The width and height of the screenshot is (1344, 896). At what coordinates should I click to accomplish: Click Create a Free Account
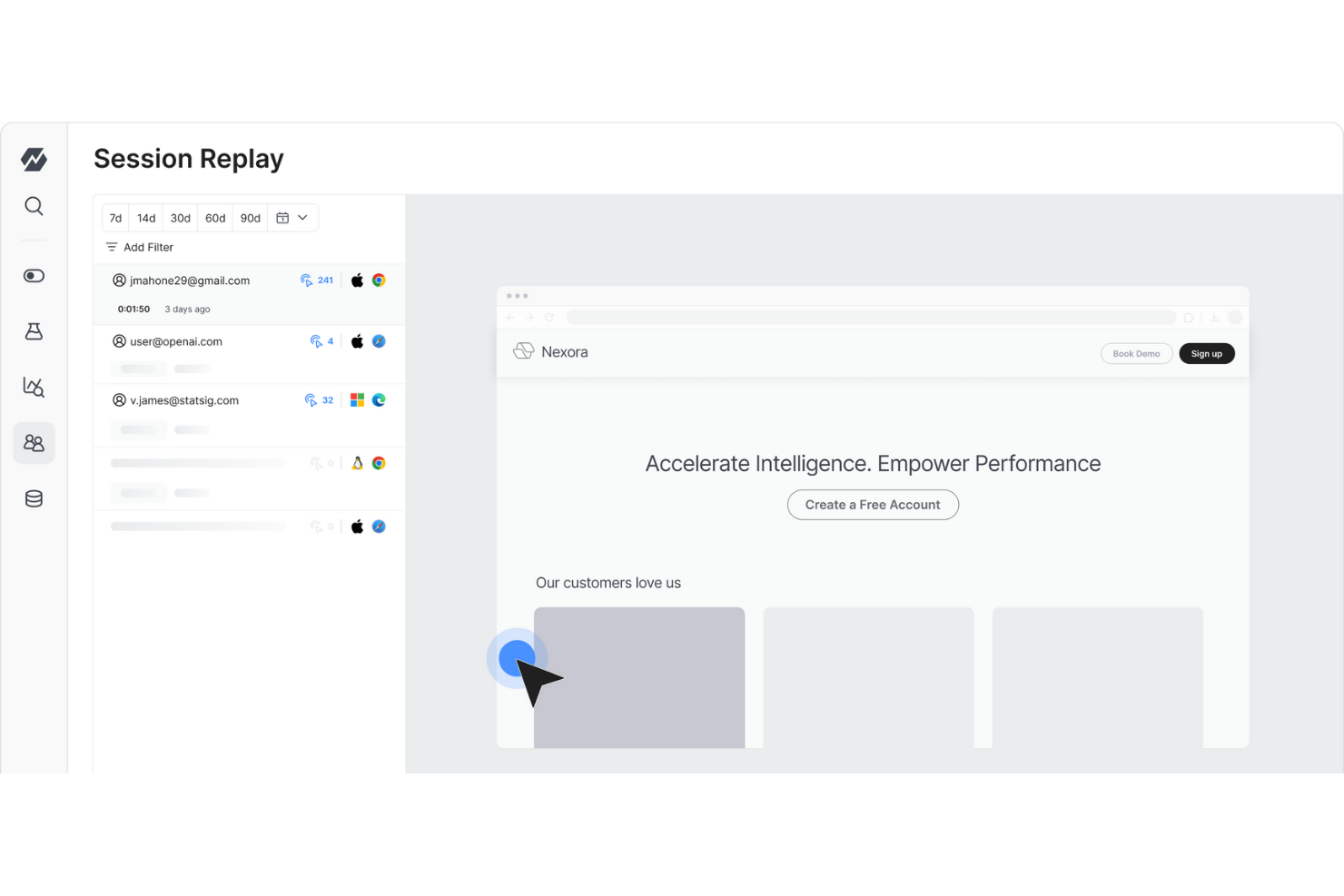click(x=873, y=505)
